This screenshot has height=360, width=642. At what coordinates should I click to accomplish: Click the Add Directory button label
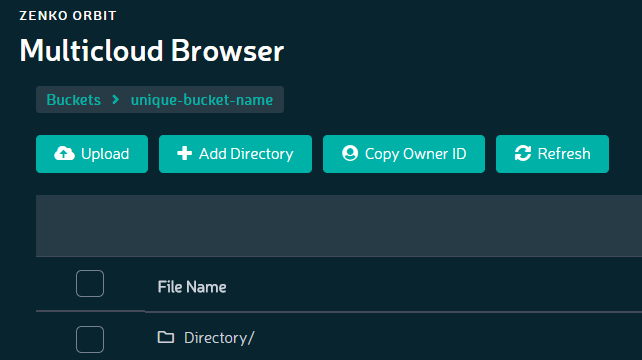point(246,154)
